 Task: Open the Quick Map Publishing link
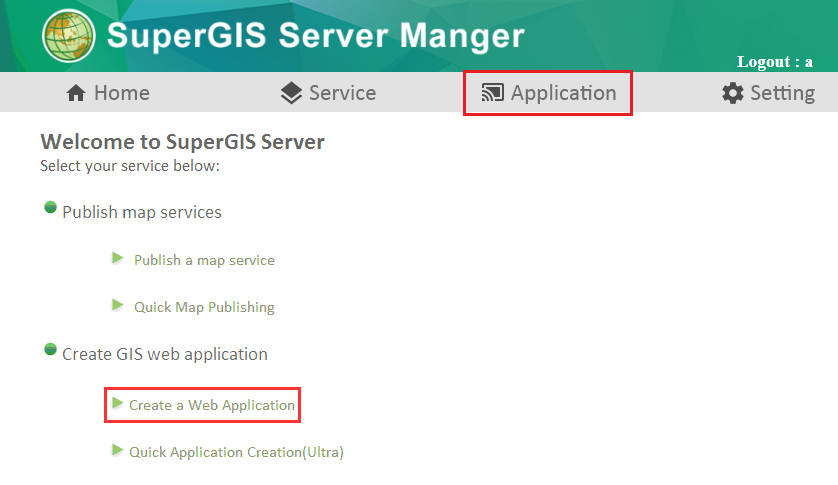click(204, 307)
